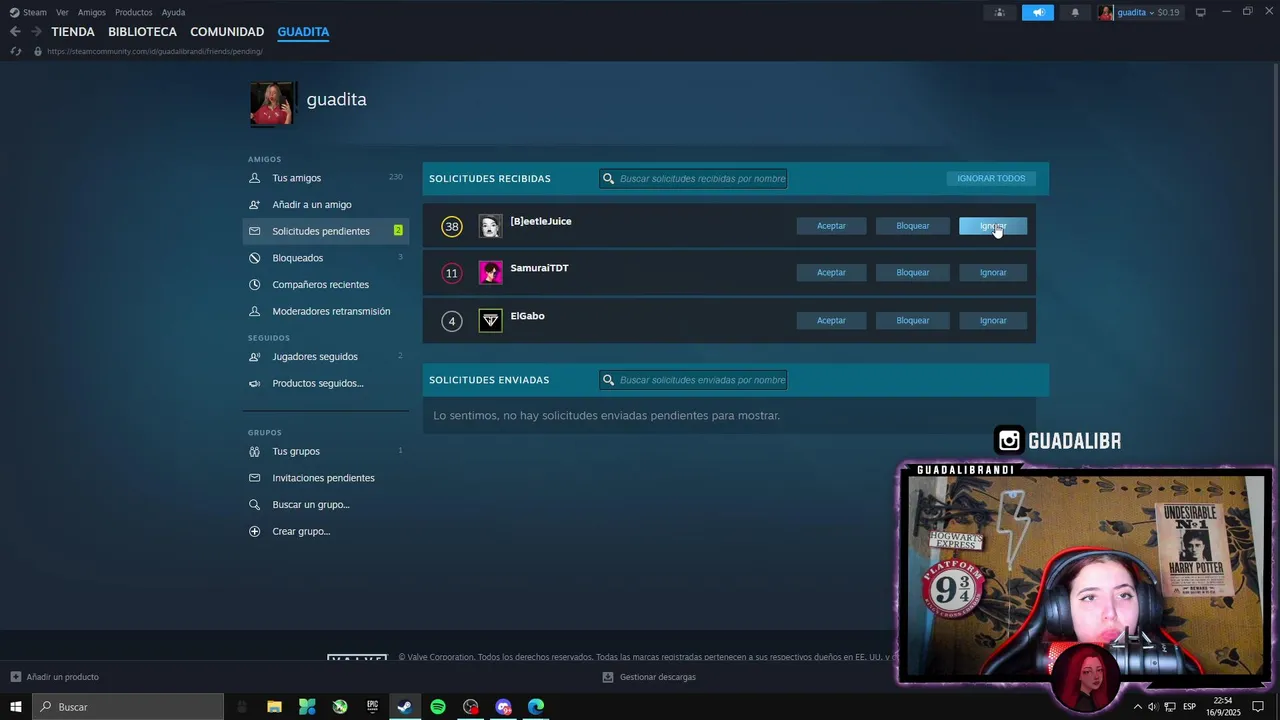
Task: Accept SamuraiTDT's friend request
Action: [831, 272]
